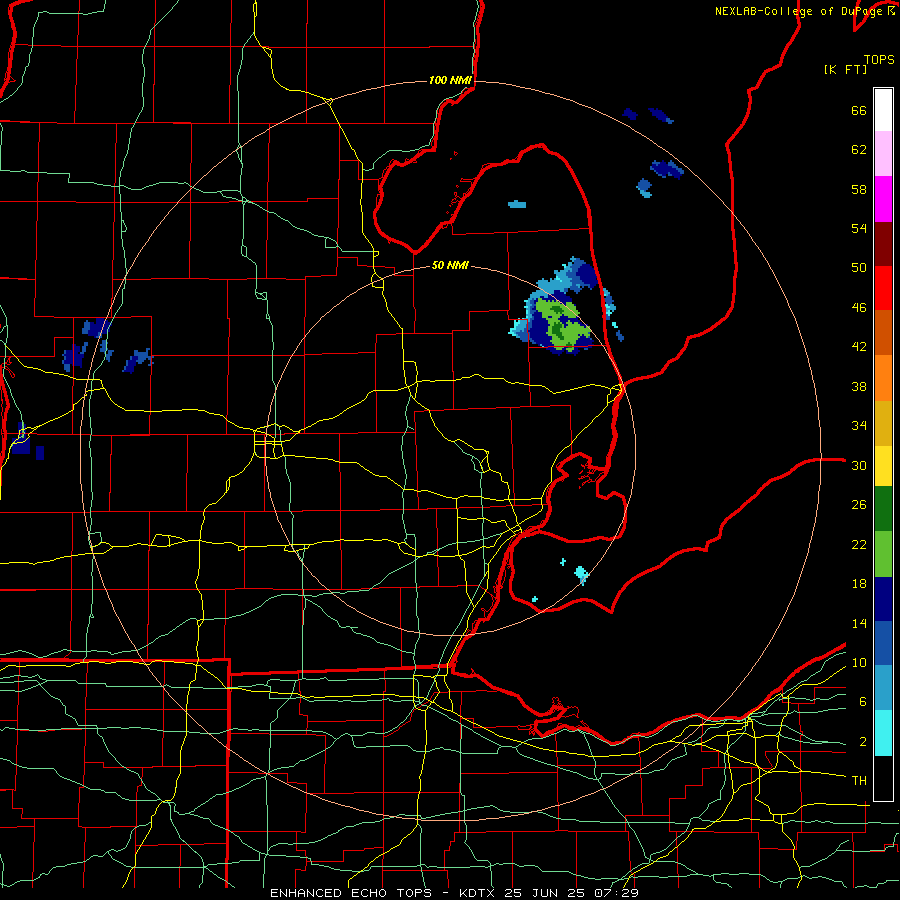
Task: Click the yellow 30 kft legend swatch
Action: 883,465
